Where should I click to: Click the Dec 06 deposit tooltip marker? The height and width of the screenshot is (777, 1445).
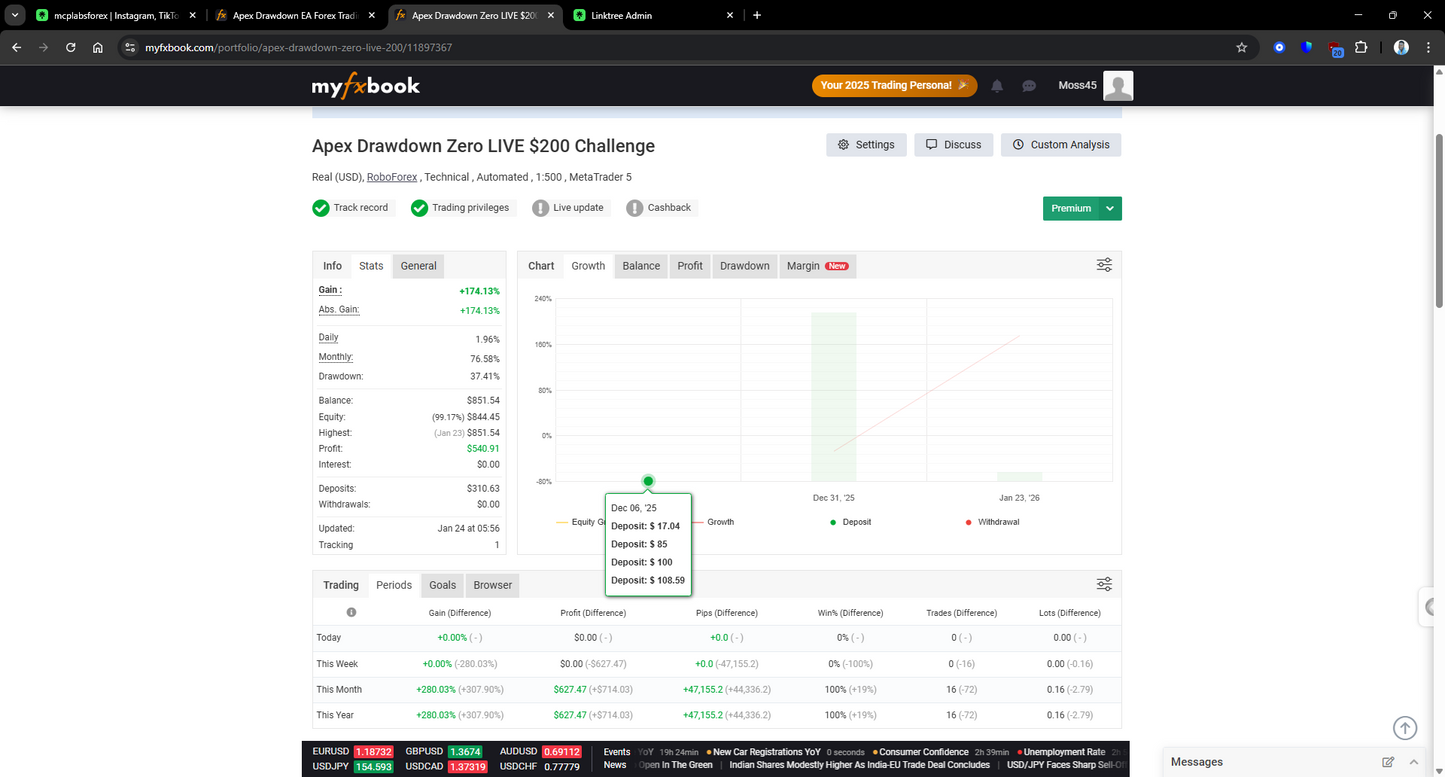tap(648, 481)
